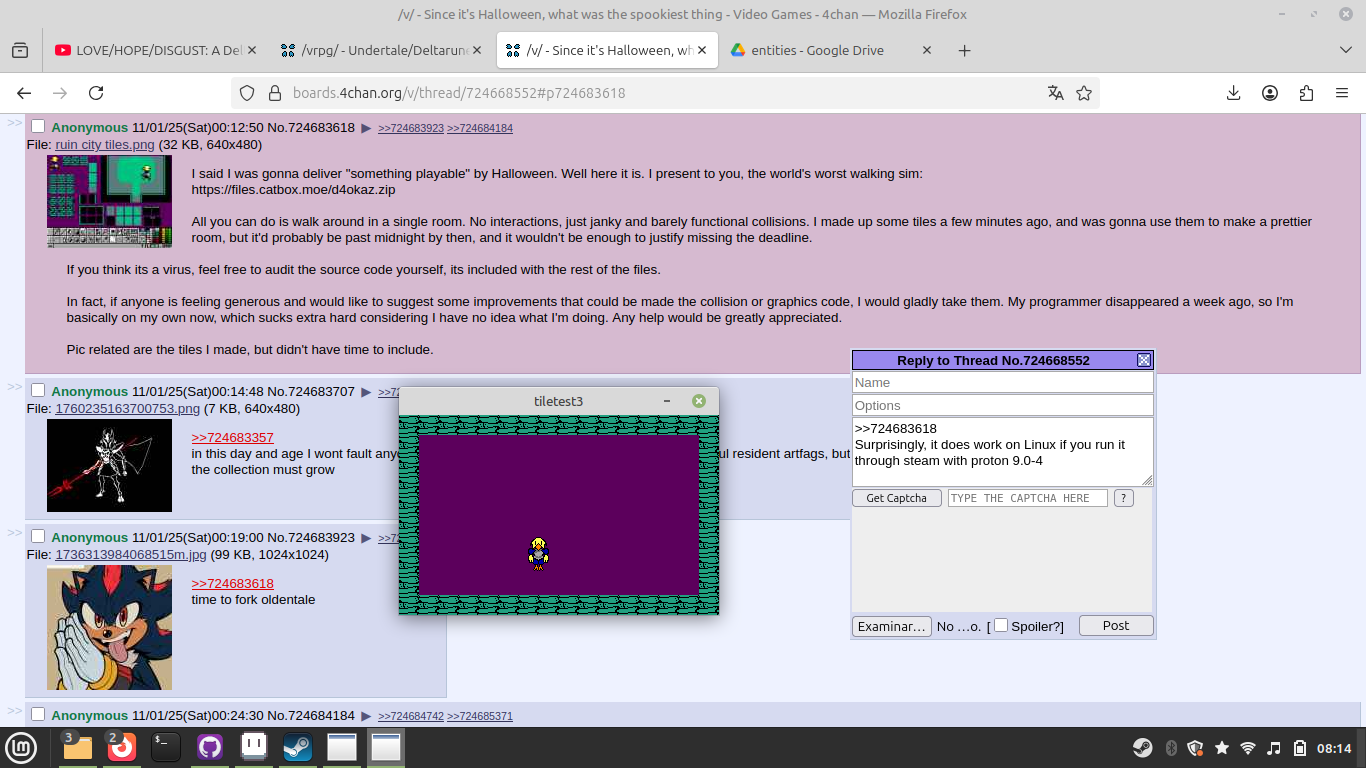Image resolution: width=1366 pixels, height=768 pixels.
Task: Open Bluetooth settings in the system tray
Action: 1170,748
